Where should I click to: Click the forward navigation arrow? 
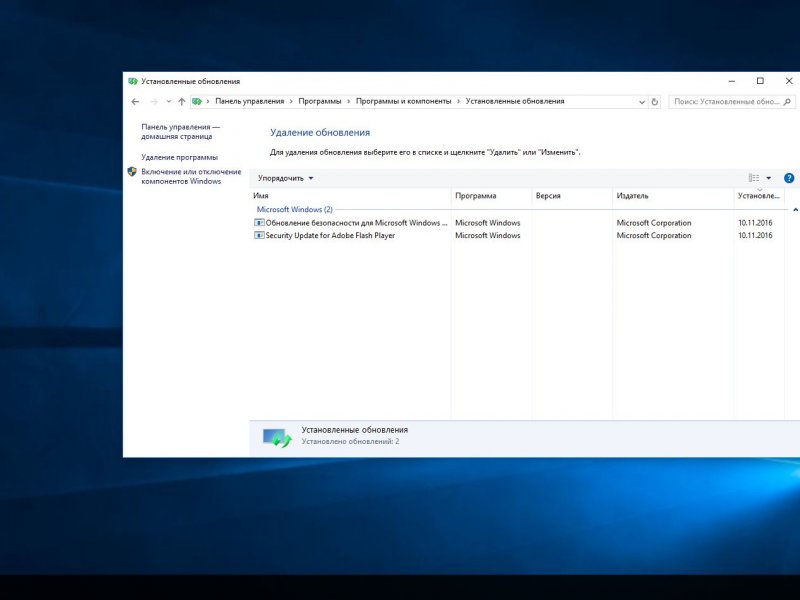[x=154, y=102]
